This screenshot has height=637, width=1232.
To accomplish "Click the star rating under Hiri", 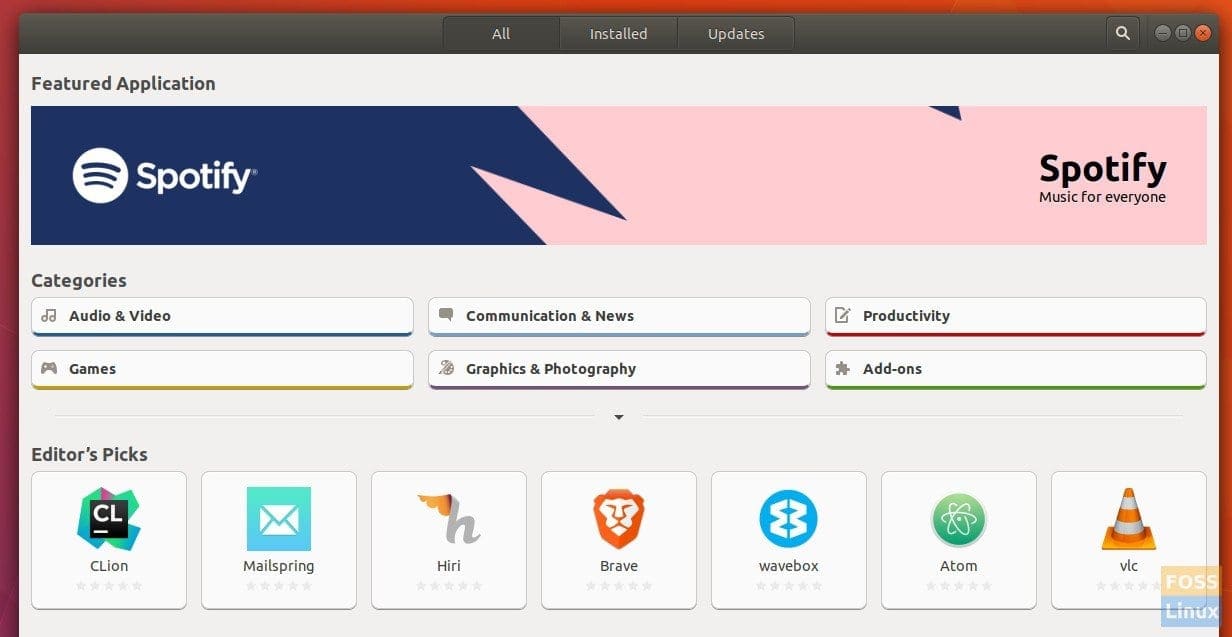I will pyautogui.click(x=449, y=586).
